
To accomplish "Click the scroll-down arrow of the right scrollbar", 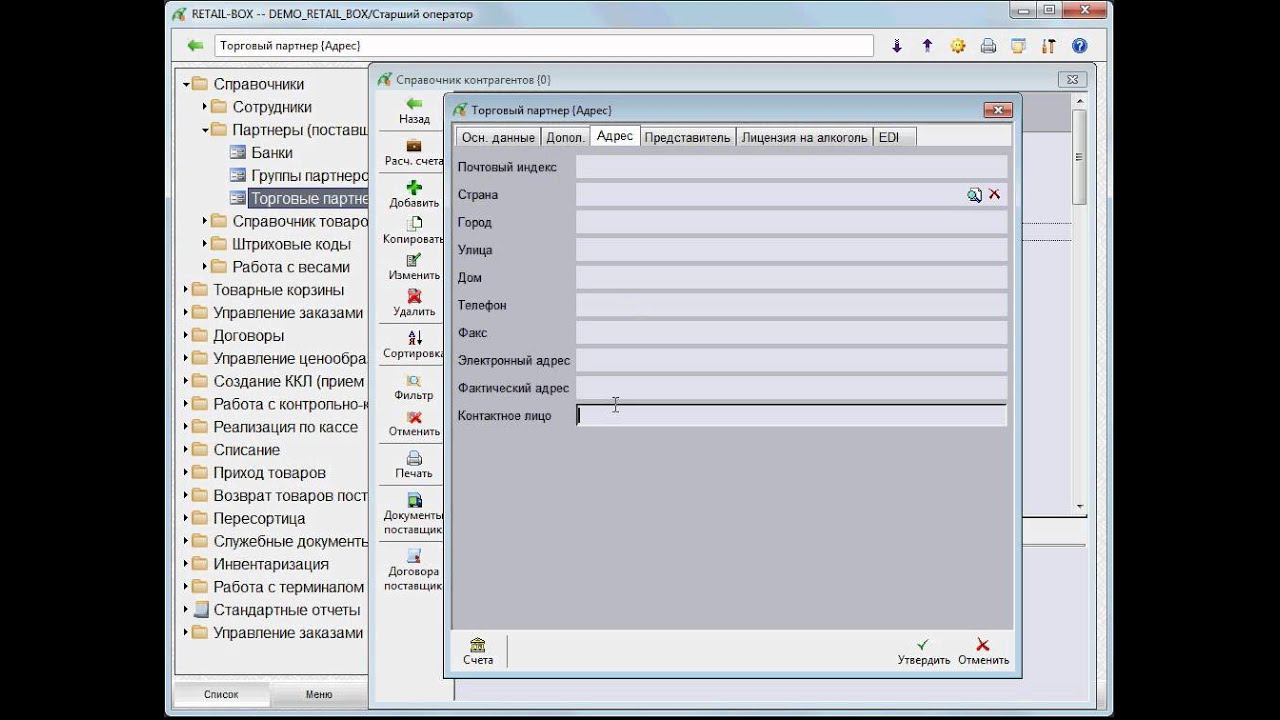I will [1080, 507].
